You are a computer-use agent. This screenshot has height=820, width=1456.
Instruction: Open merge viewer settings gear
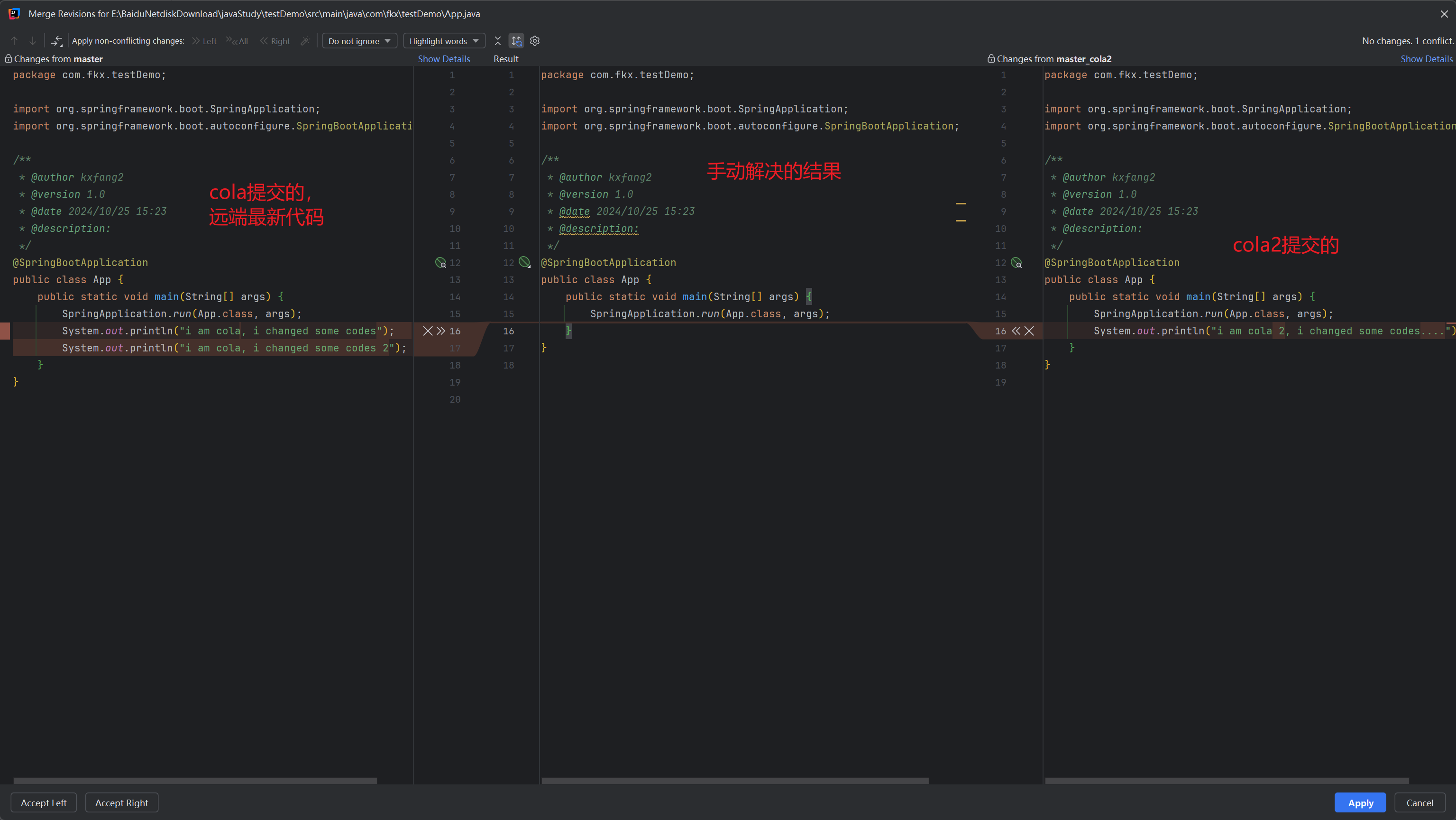point(535,41)
